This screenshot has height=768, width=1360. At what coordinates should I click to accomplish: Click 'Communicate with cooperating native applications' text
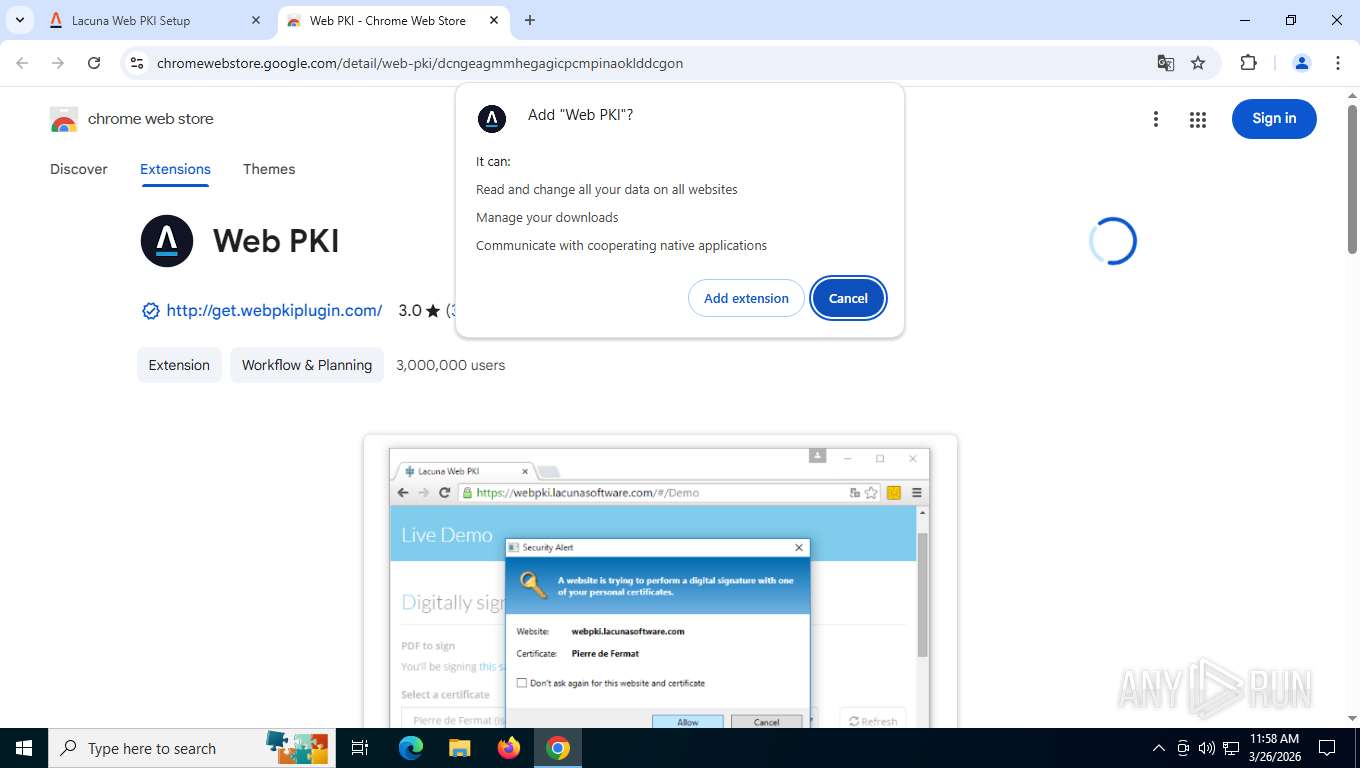[x=621, y=245]
